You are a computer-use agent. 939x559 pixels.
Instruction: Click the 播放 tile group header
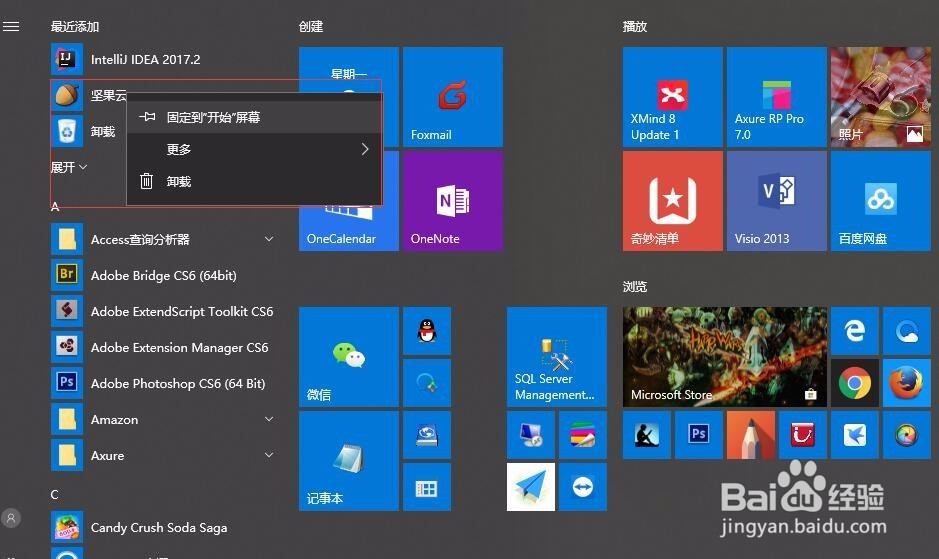coord(635,26)
